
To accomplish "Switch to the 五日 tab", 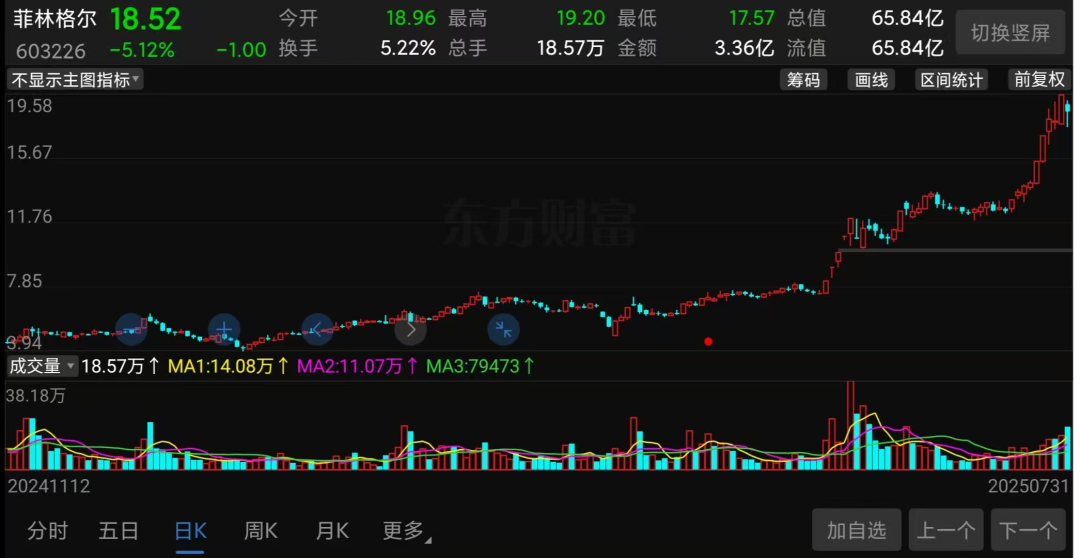I will (118, 530).
